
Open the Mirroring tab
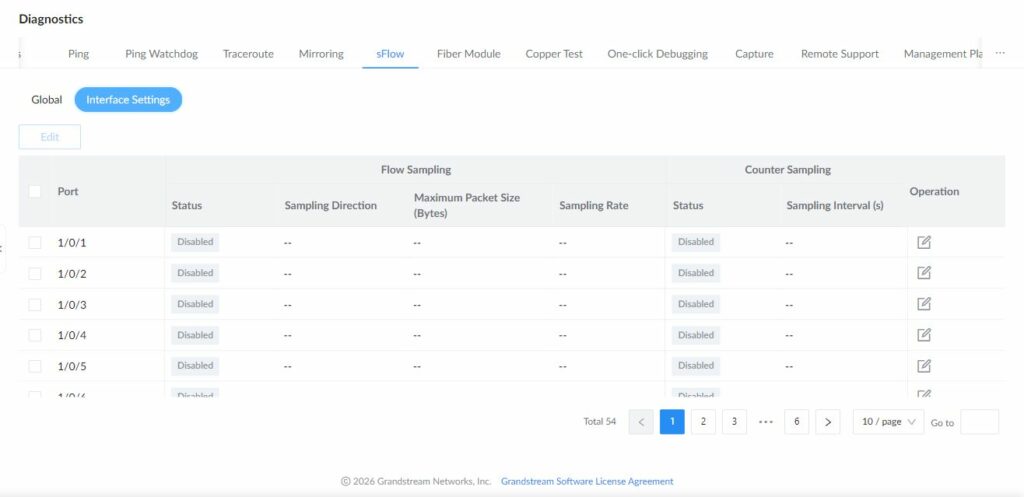tap(321, 54)
